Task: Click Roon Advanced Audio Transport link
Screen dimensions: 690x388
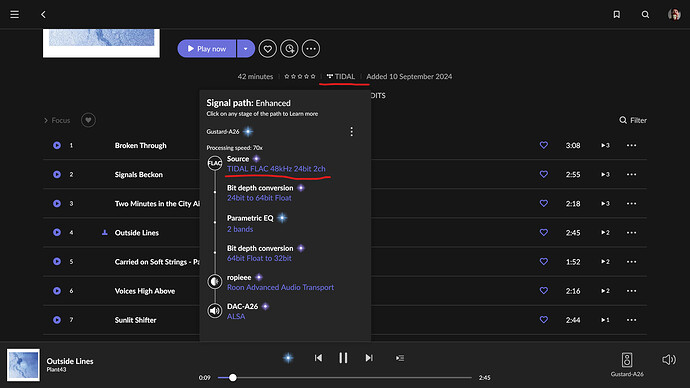Action: pos(280,287)
